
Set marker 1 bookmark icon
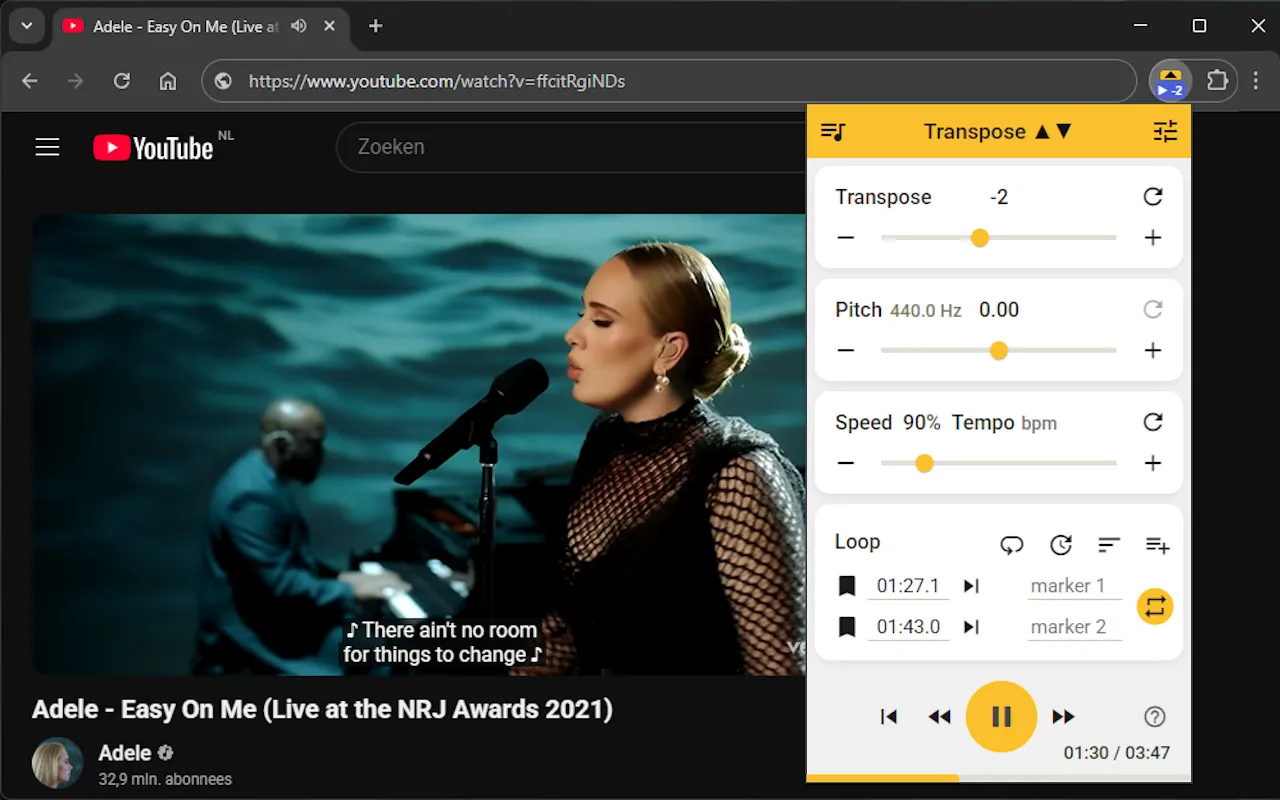pyautogui.click(x=847, y=586)
